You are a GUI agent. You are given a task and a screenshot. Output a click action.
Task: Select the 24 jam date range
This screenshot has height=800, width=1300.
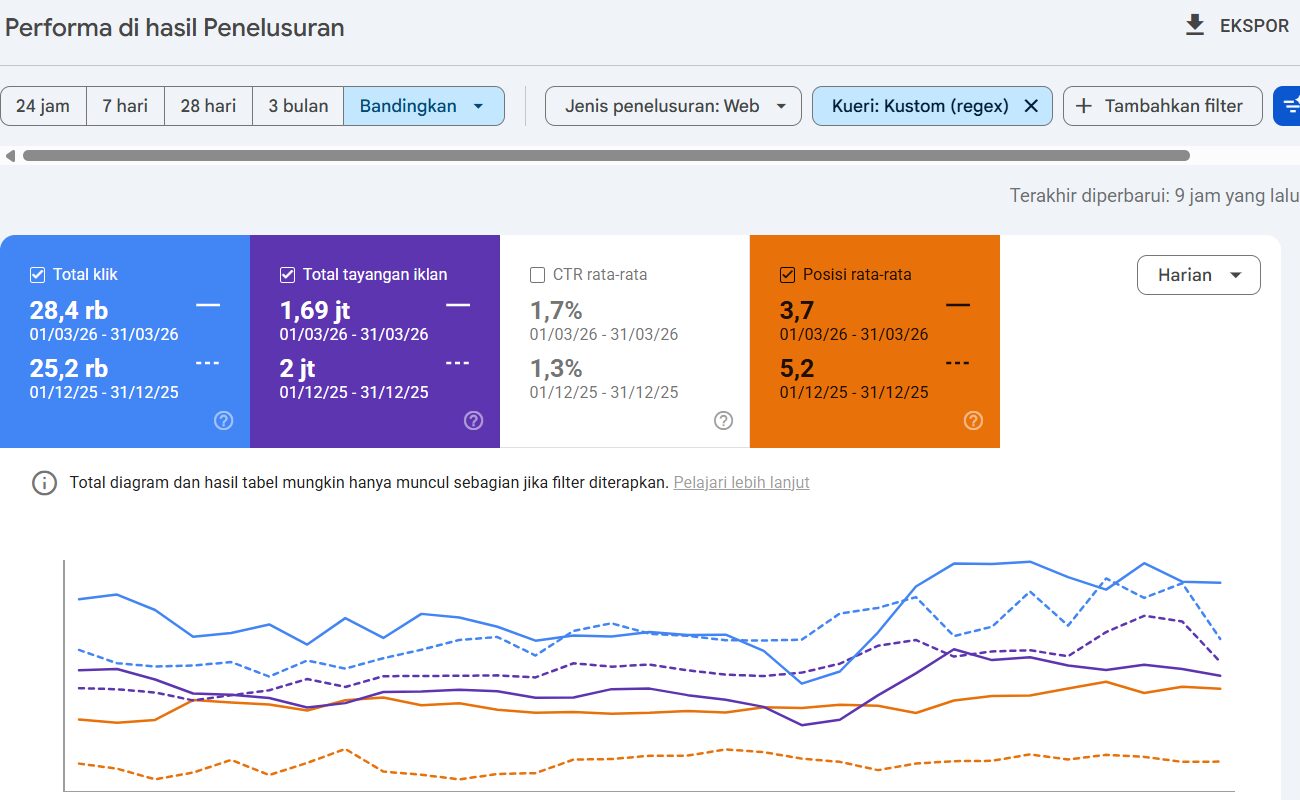click(44, 106)
